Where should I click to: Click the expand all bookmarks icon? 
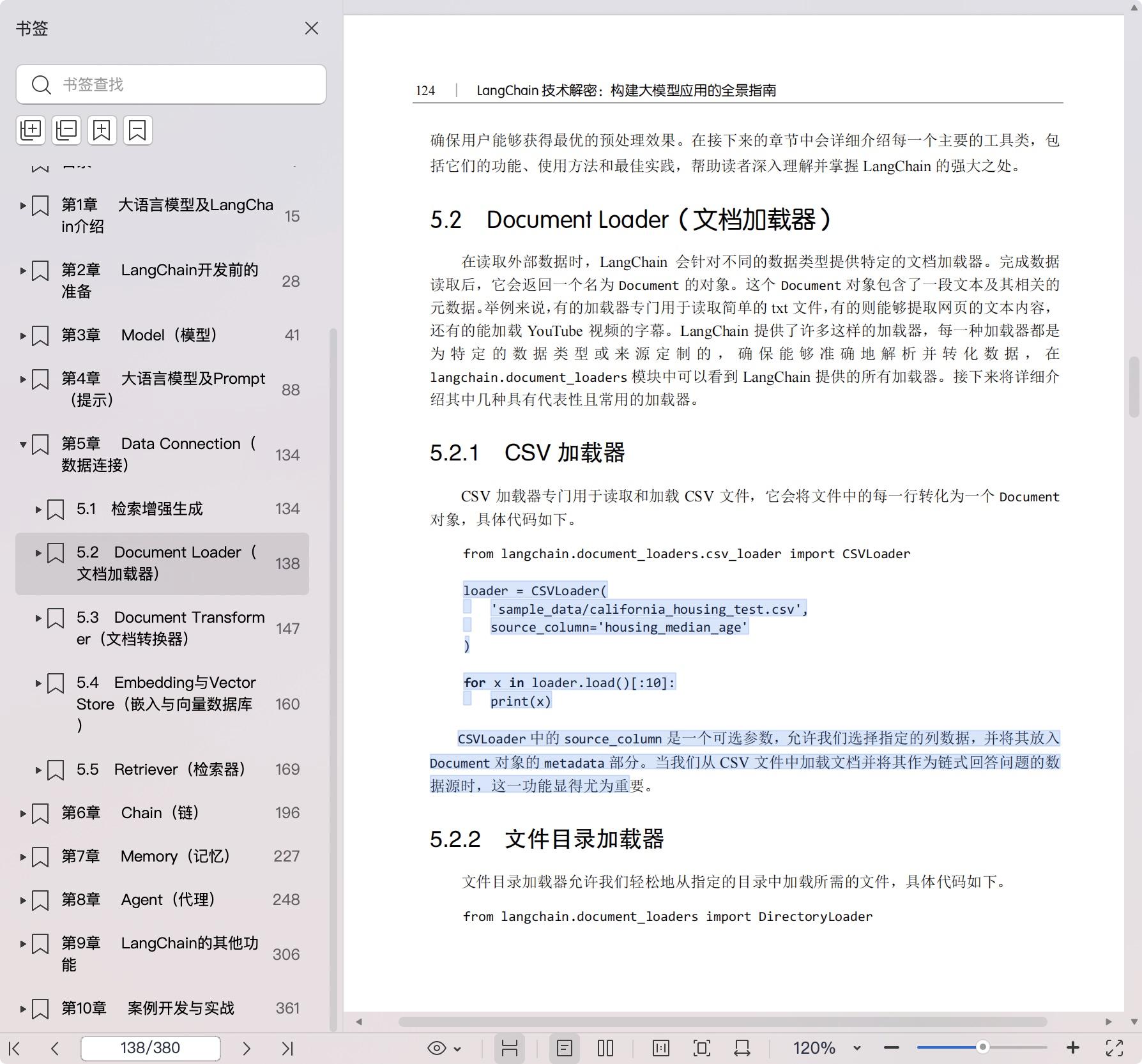pyautogui.click(x=31, y=130)
